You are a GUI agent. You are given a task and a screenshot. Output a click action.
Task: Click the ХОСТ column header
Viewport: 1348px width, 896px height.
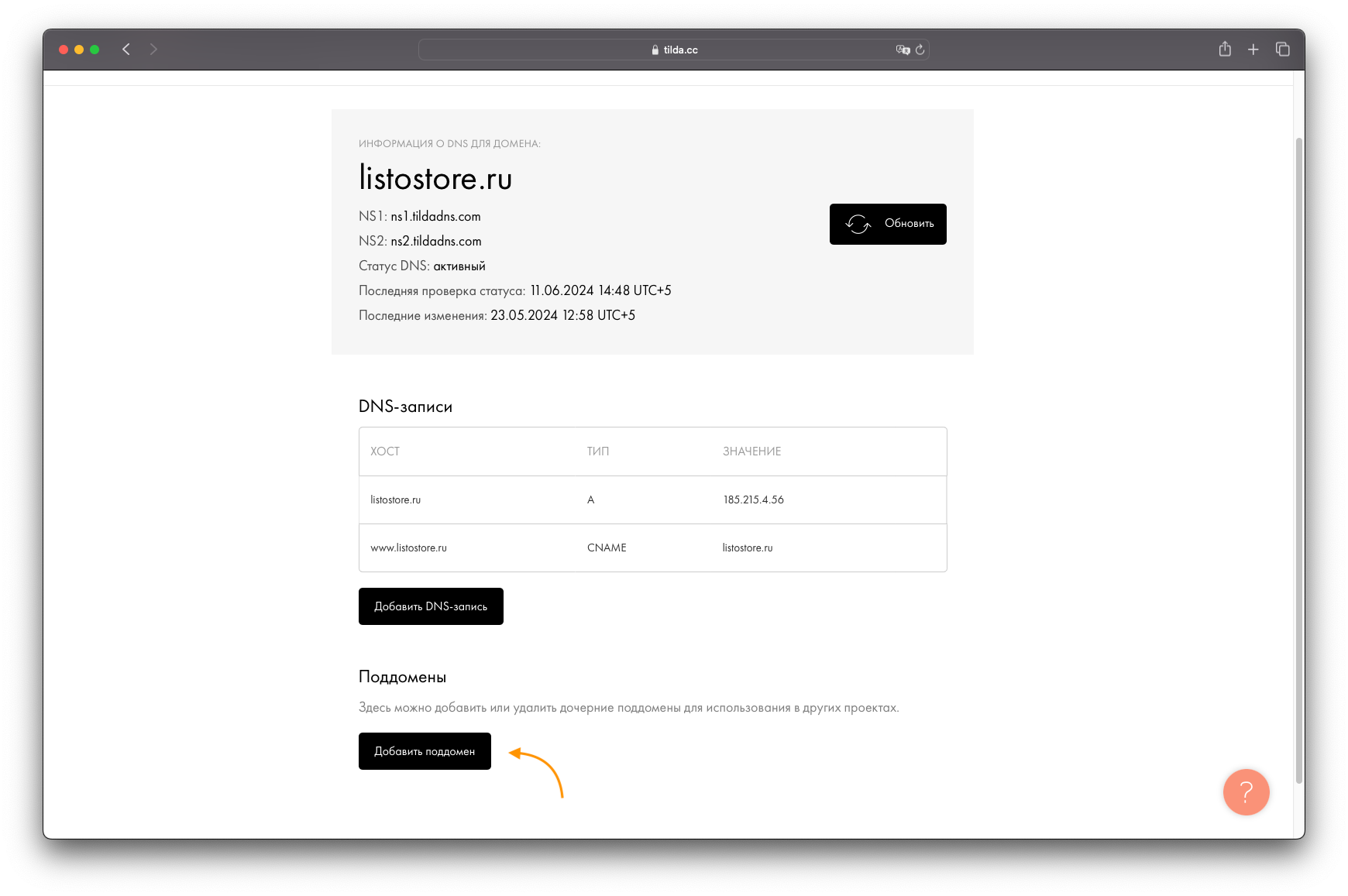click(x=385, y=451)
